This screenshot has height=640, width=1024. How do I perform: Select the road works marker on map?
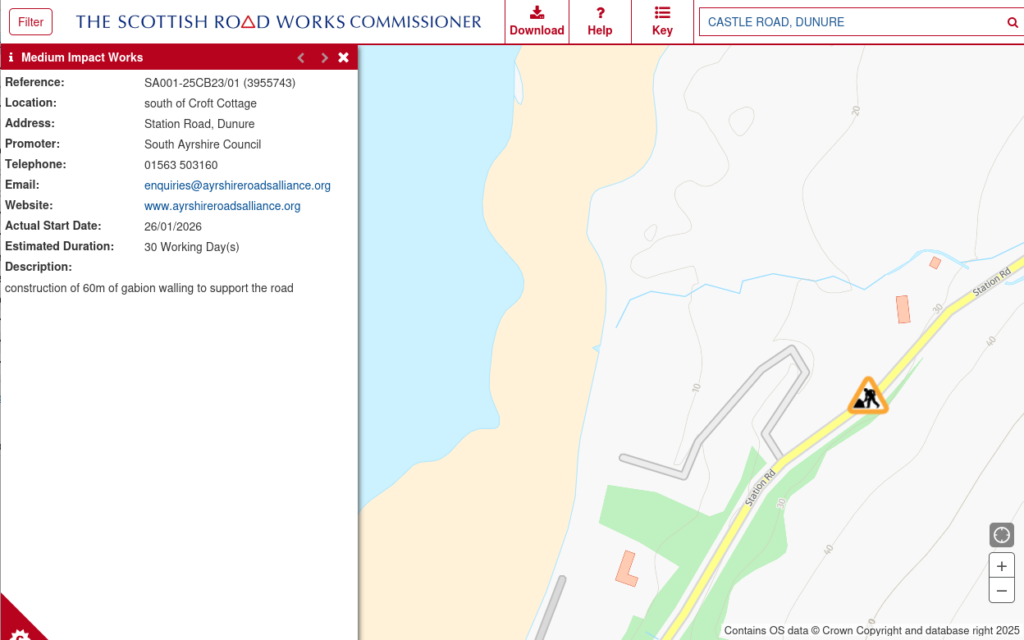(867, 396)
